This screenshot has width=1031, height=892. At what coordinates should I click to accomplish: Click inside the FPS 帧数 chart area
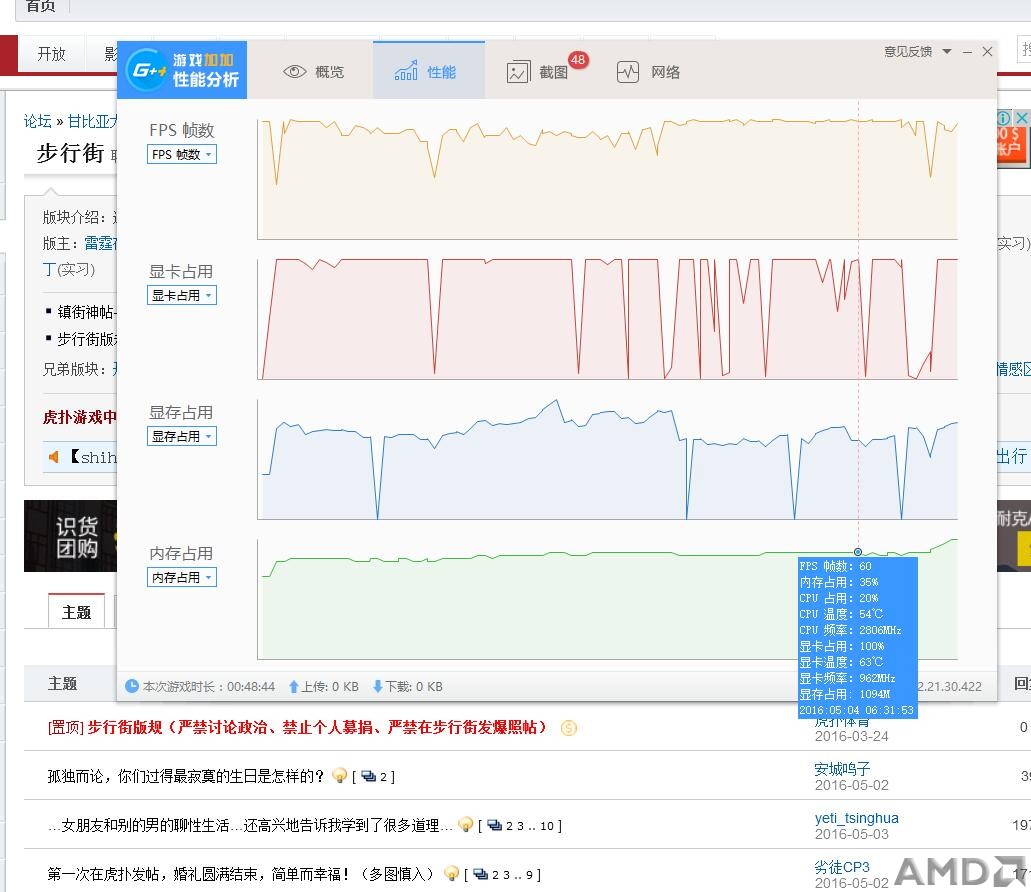coord(607,179)
